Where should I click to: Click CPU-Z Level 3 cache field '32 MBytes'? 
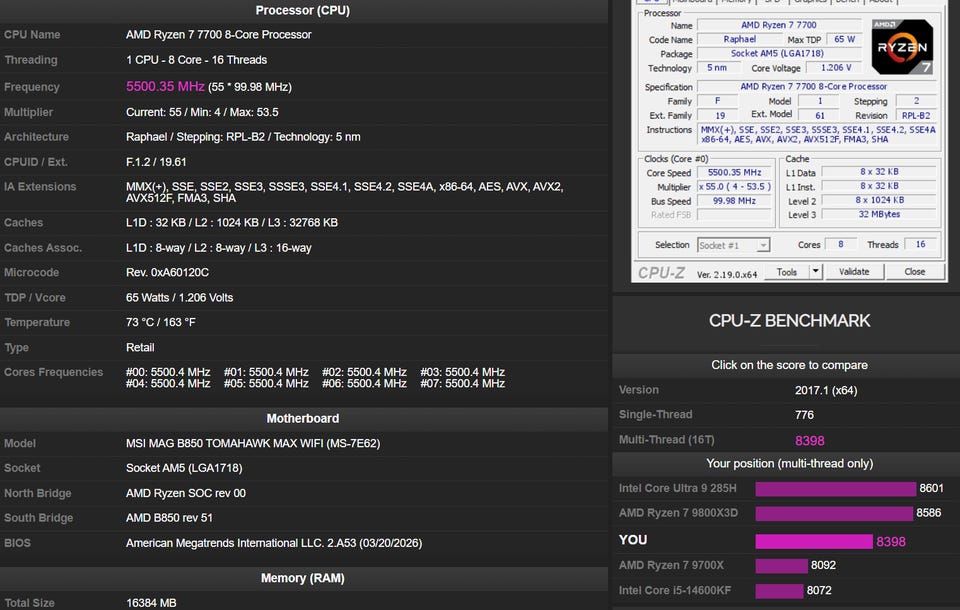pos(879,214)
